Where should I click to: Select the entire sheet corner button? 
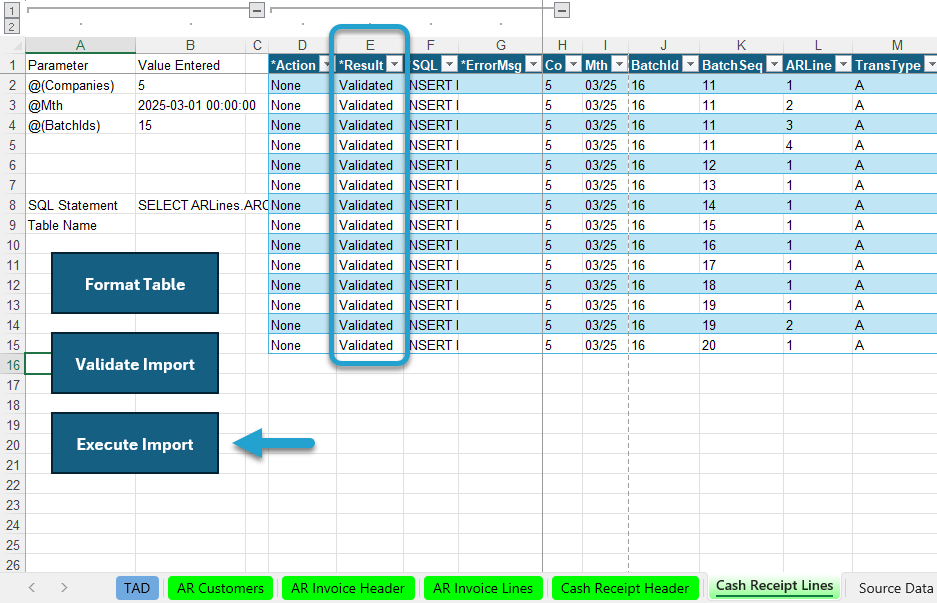click(13, 45)
